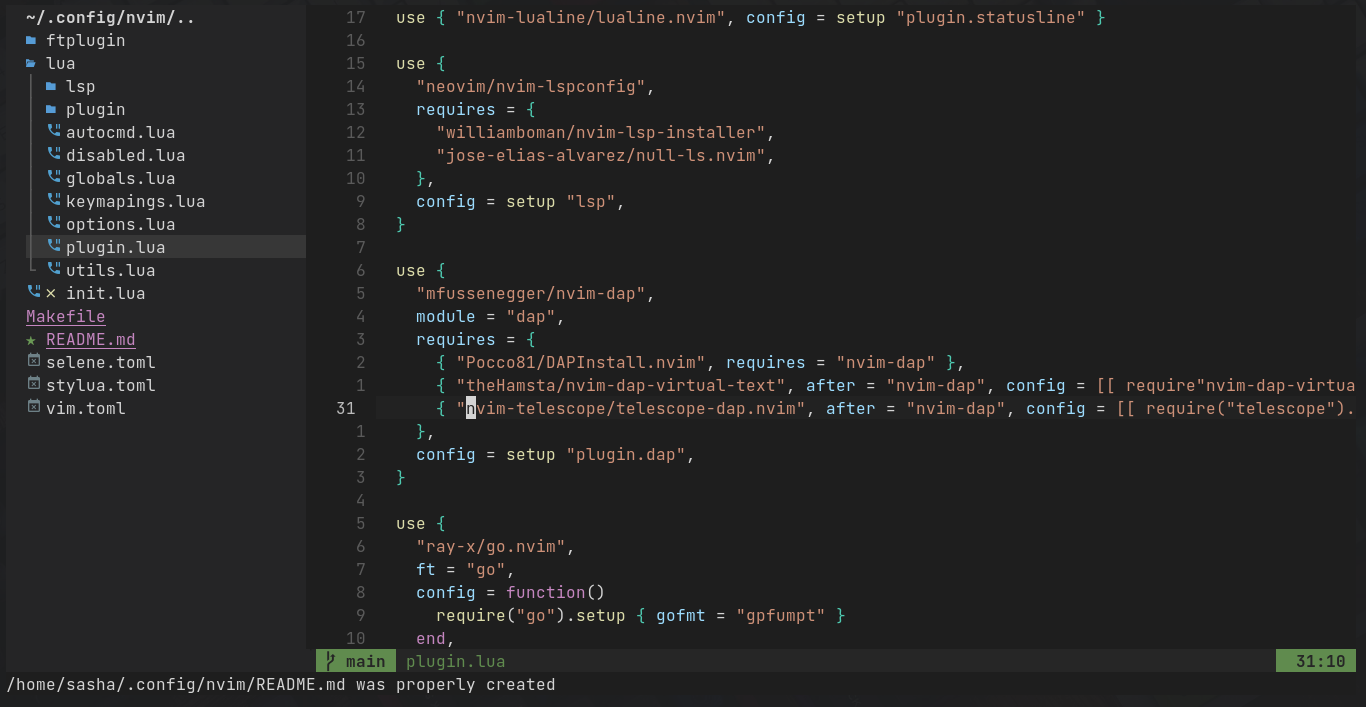
Task: Click the Lua file icon next to keymapings.lua
Action: click(53, 201)
